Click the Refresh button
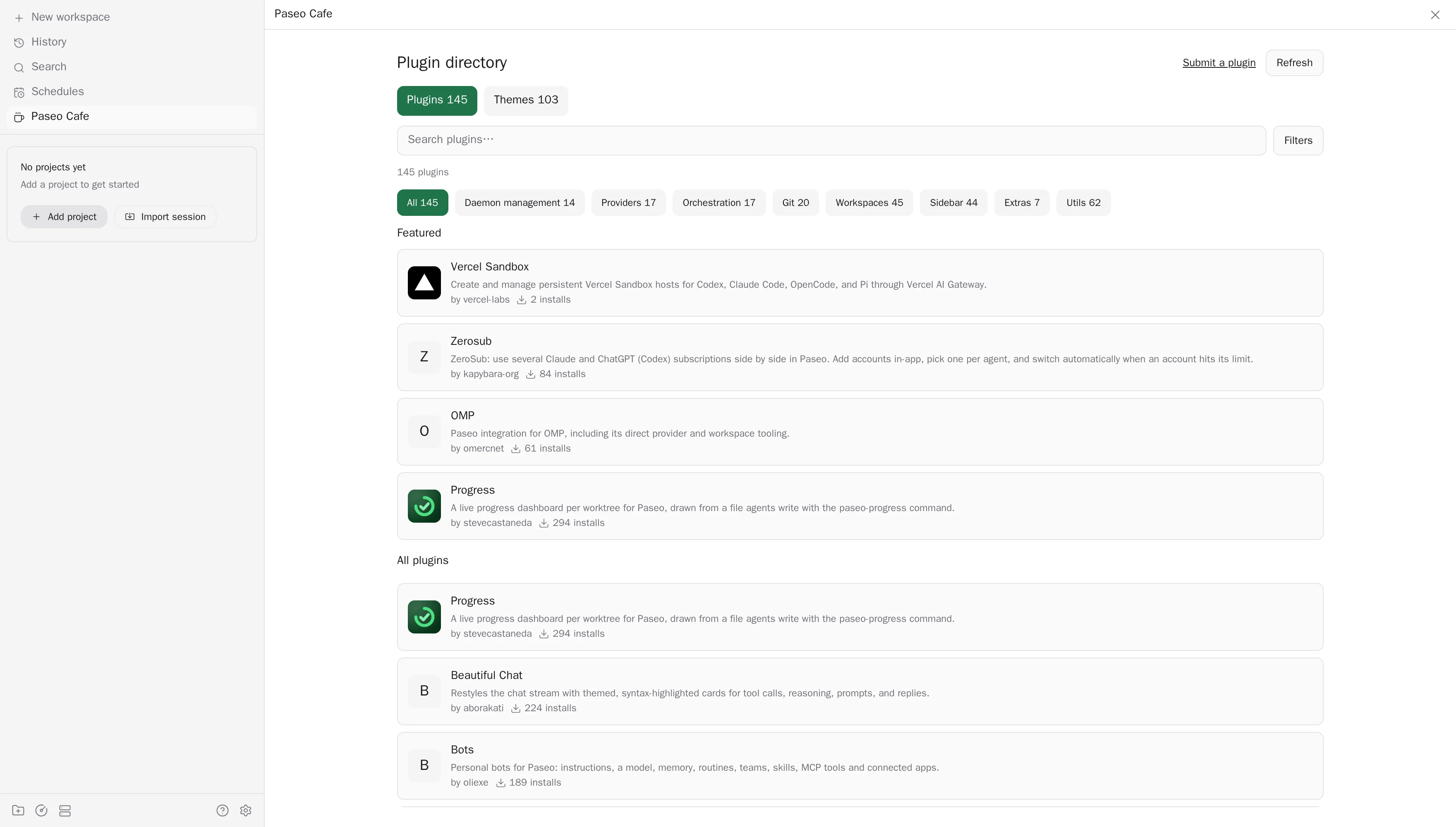Viewport: 1456px width, 827px height. pos(1294,62)
